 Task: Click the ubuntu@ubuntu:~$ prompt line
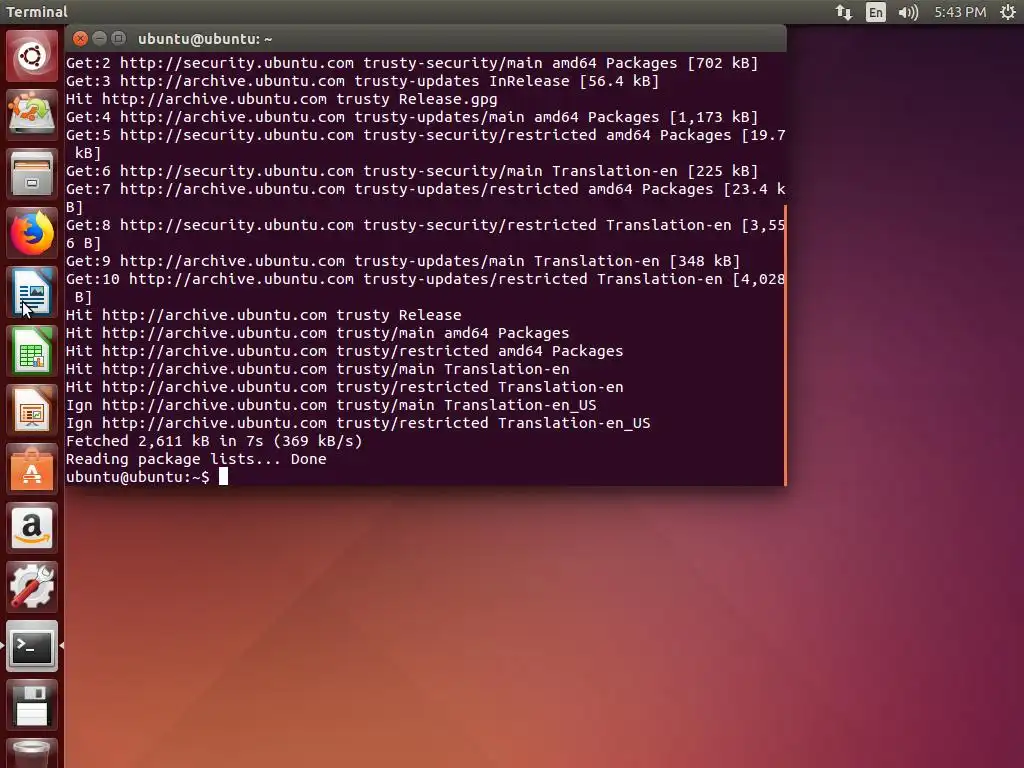[138, 477]
